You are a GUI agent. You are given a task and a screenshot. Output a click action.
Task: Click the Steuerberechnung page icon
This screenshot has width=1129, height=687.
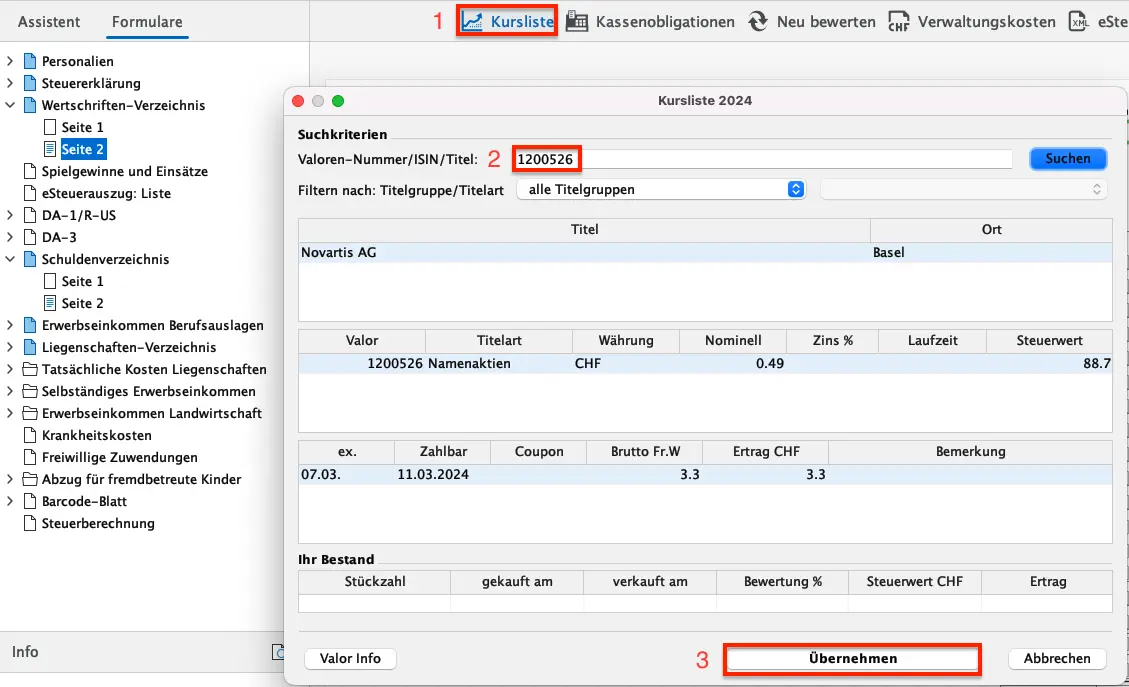pos(29,523)
